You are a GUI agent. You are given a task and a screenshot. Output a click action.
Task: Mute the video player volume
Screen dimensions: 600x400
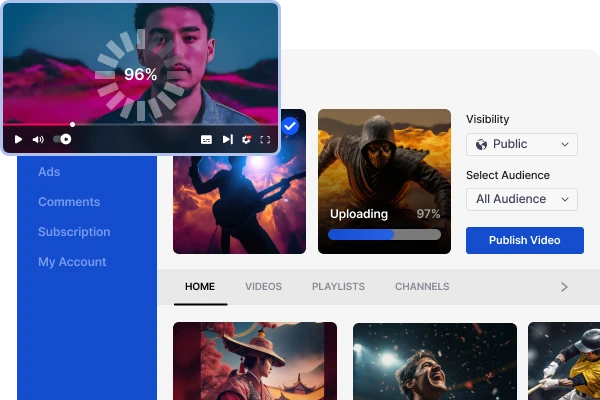[38, 139]
